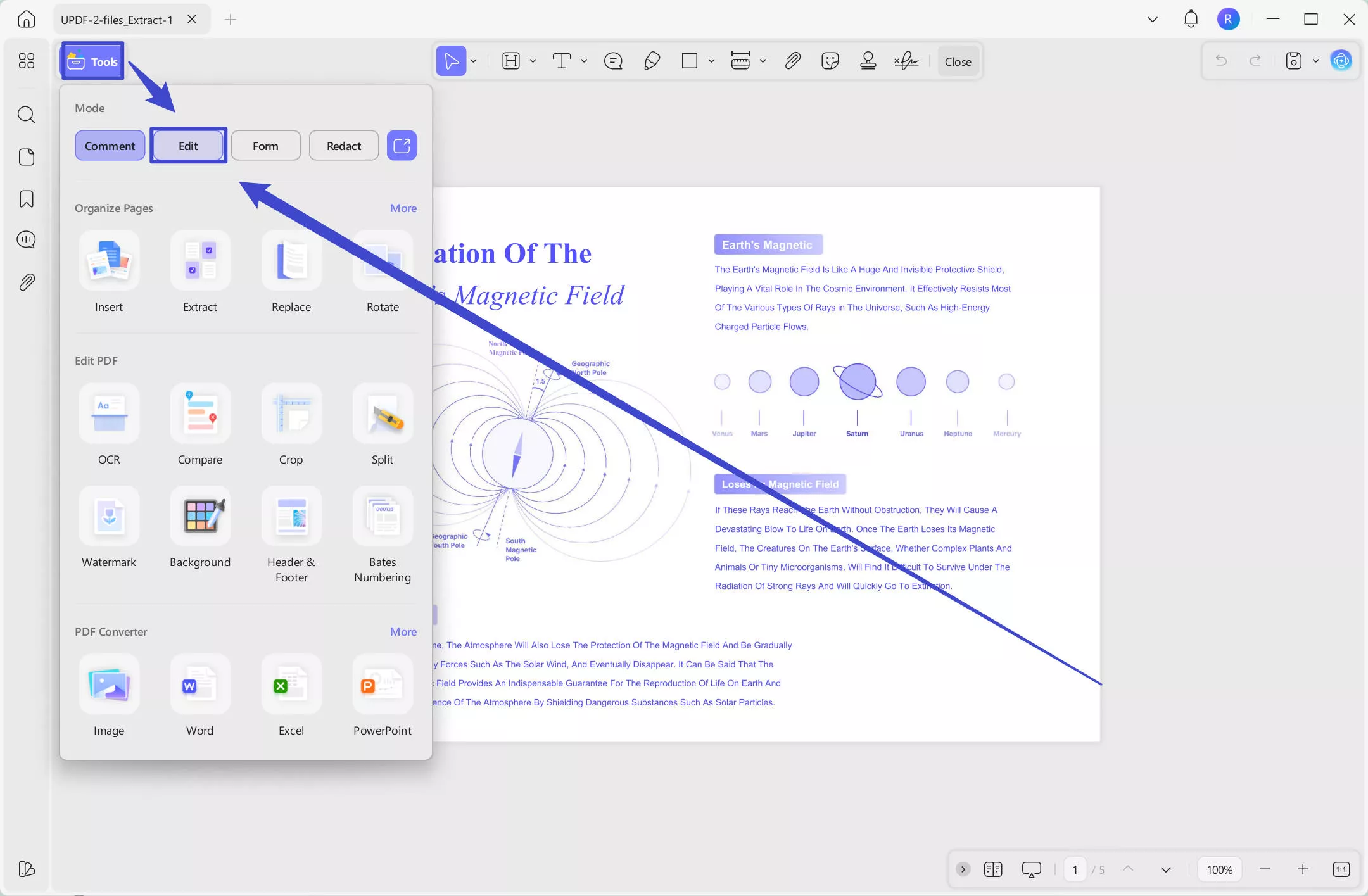Viewport: 1368px width, 896px height.
Task: Select the UPDF-2-files_Extract-1 tab
Action: pyautogui.click(x=117, y=20)
